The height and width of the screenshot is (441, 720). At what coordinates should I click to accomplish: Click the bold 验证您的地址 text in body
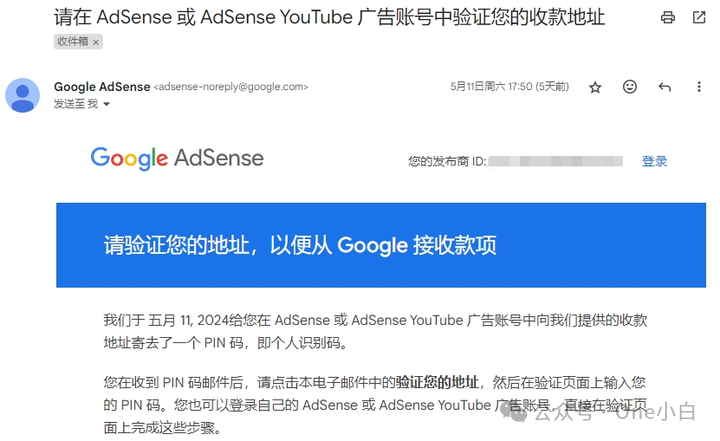[437, 382]
